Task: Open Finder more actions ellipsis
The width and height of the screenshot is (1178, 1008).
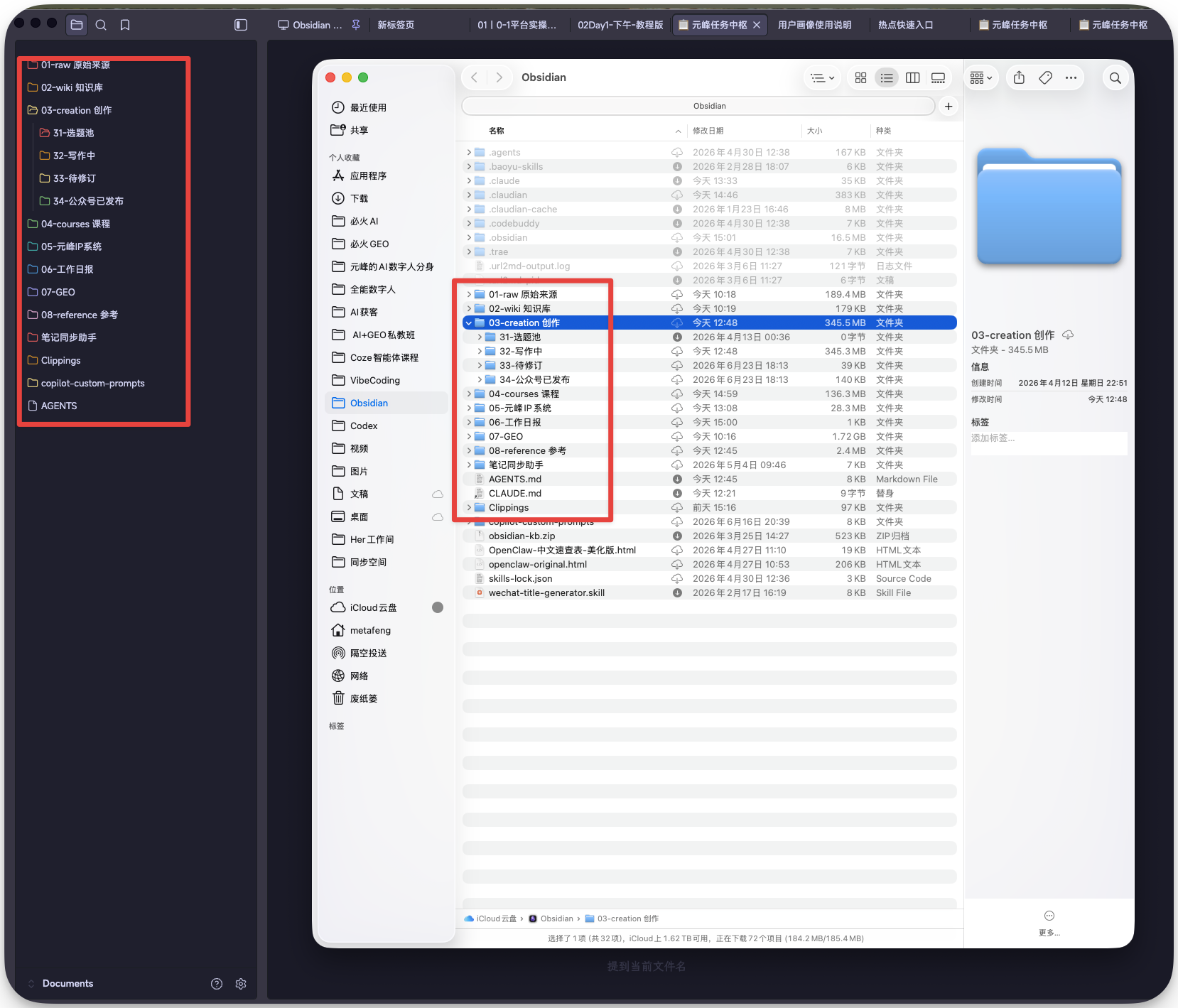Action: pos(1071,77)
